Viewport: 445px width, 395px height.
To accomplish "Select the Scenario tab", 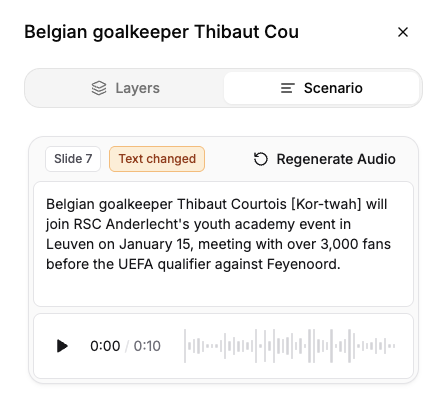I will point(322,88).
